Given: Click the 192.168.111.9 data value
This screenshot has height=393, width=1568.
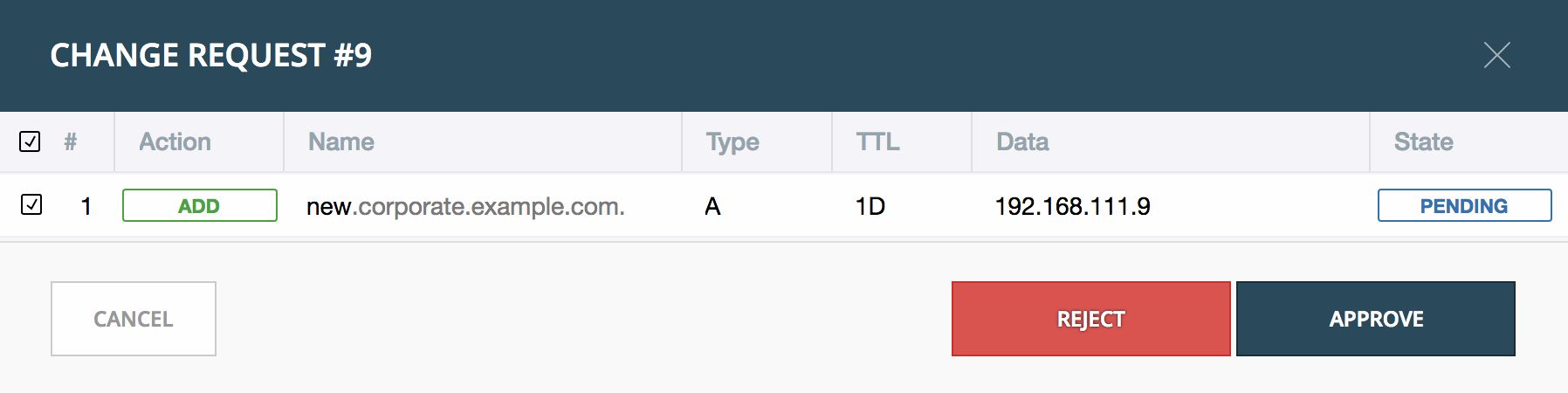Looking at the screenshot, I should pyautogui.click(x=1073, y=206).
